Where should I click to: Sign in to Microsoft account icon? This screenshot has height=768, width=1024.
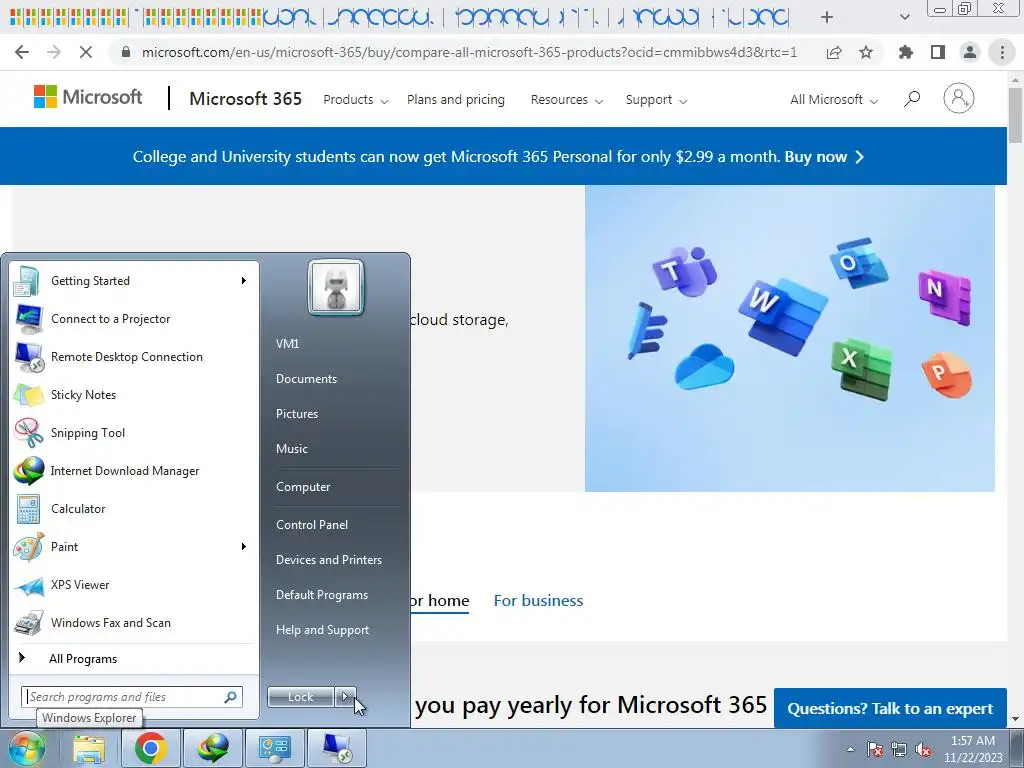[x=959, y=99]
